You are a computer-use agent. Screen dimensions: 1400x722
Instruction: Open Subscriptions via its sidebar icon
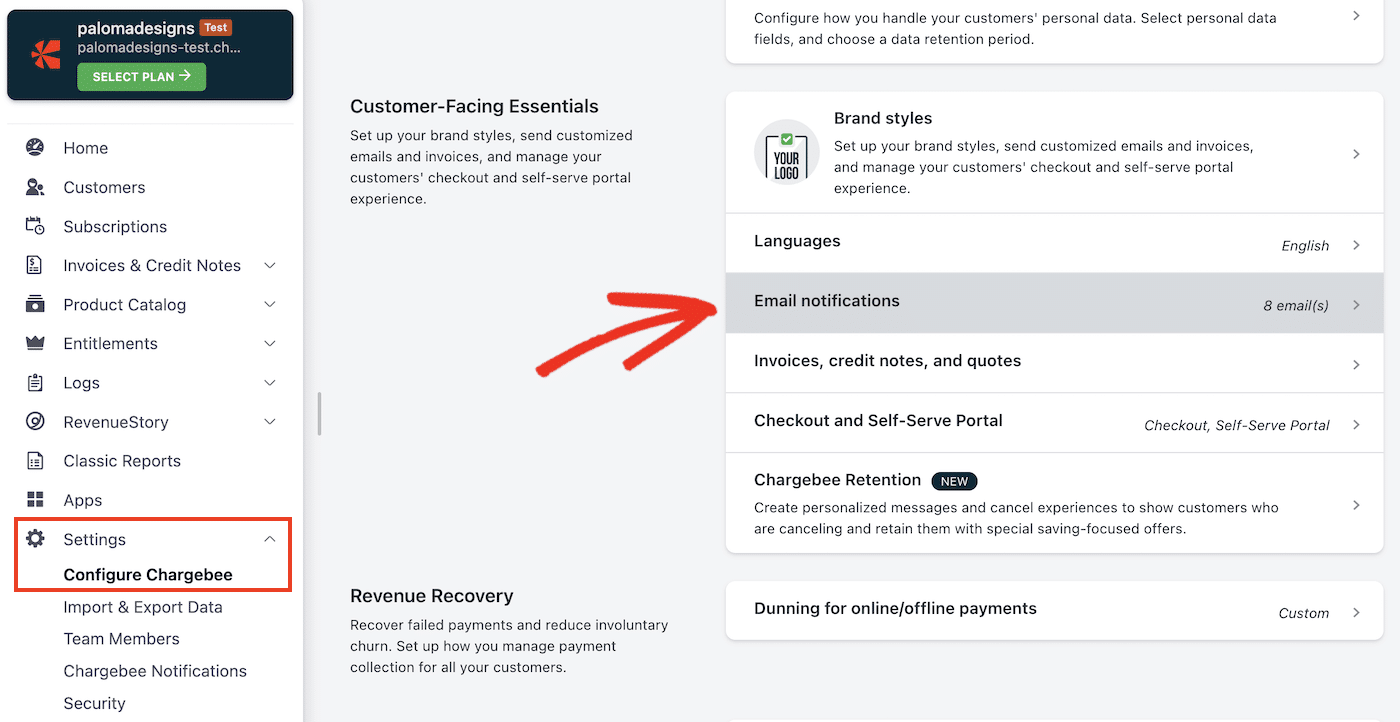[x=34, y=226]
